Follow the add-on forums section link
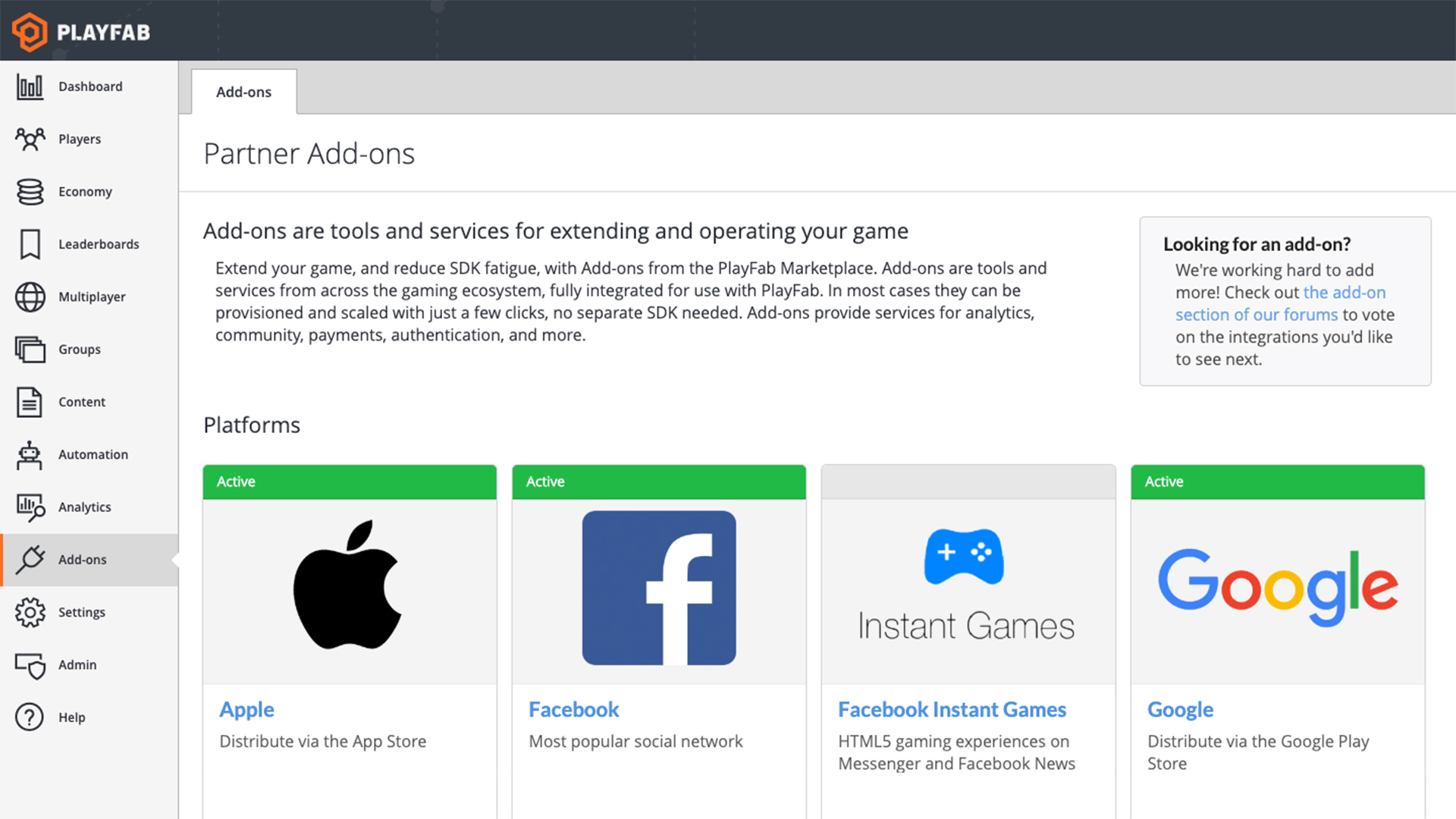 click(1280, 303)
